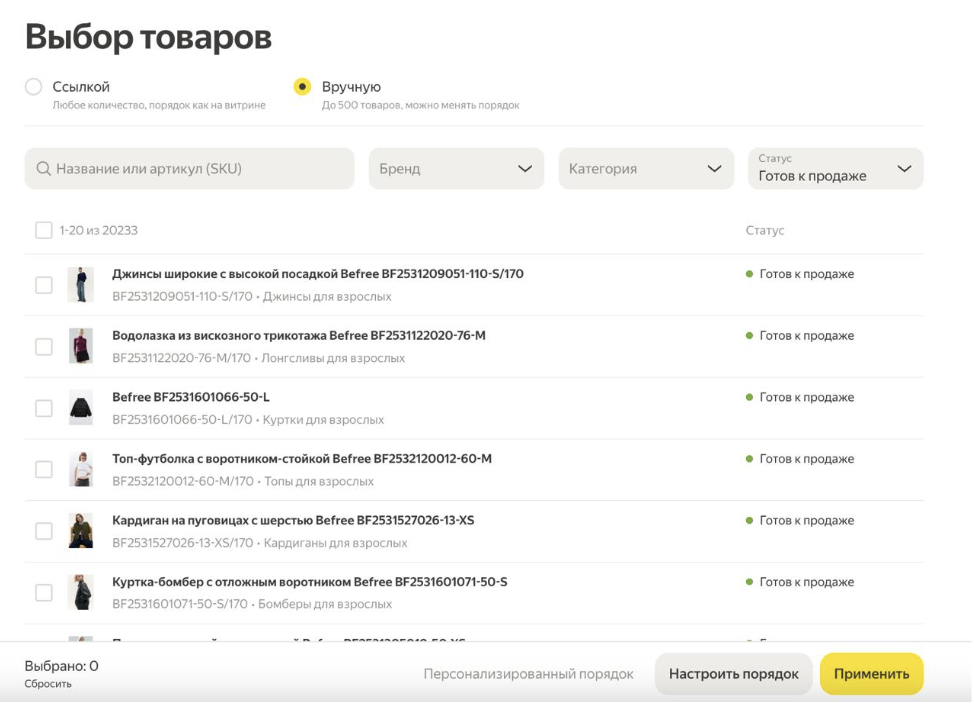
Task: Check the Куртка-бомбер с отложным воротником row
Action: [x=43, y=593]
